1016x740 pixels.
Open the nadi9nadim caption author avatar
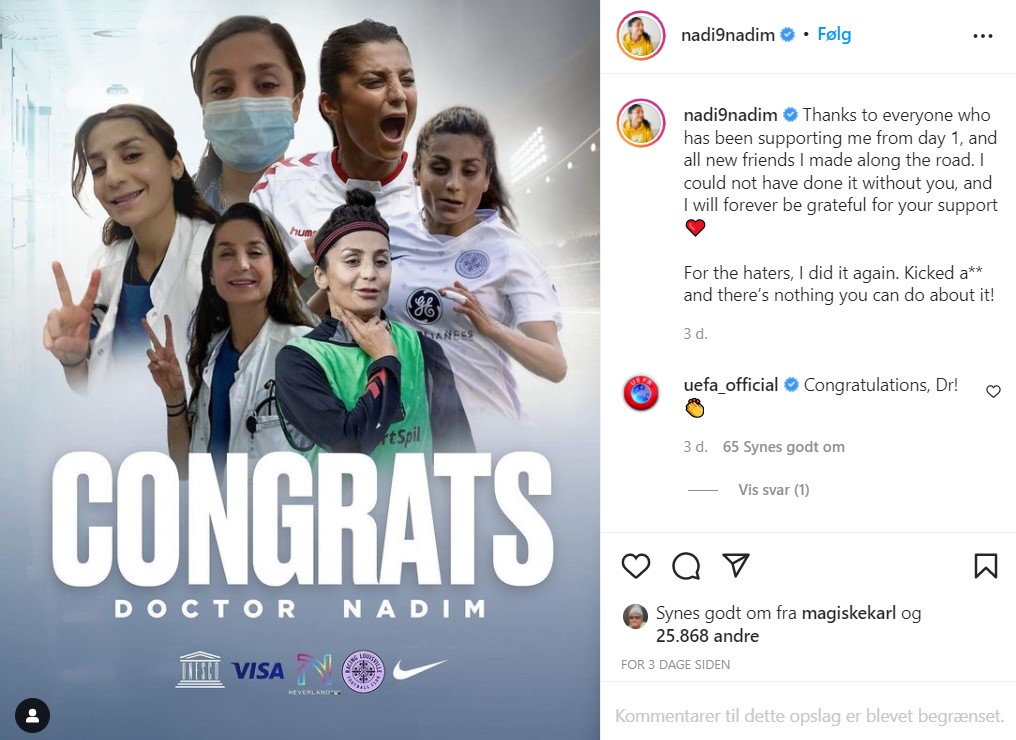(x=641, y=123)
